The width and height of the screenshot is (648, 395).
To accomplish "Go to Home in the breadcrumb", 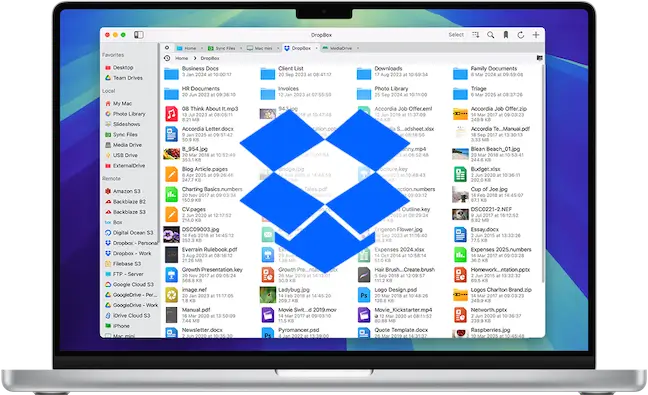I will click(181, 58).
